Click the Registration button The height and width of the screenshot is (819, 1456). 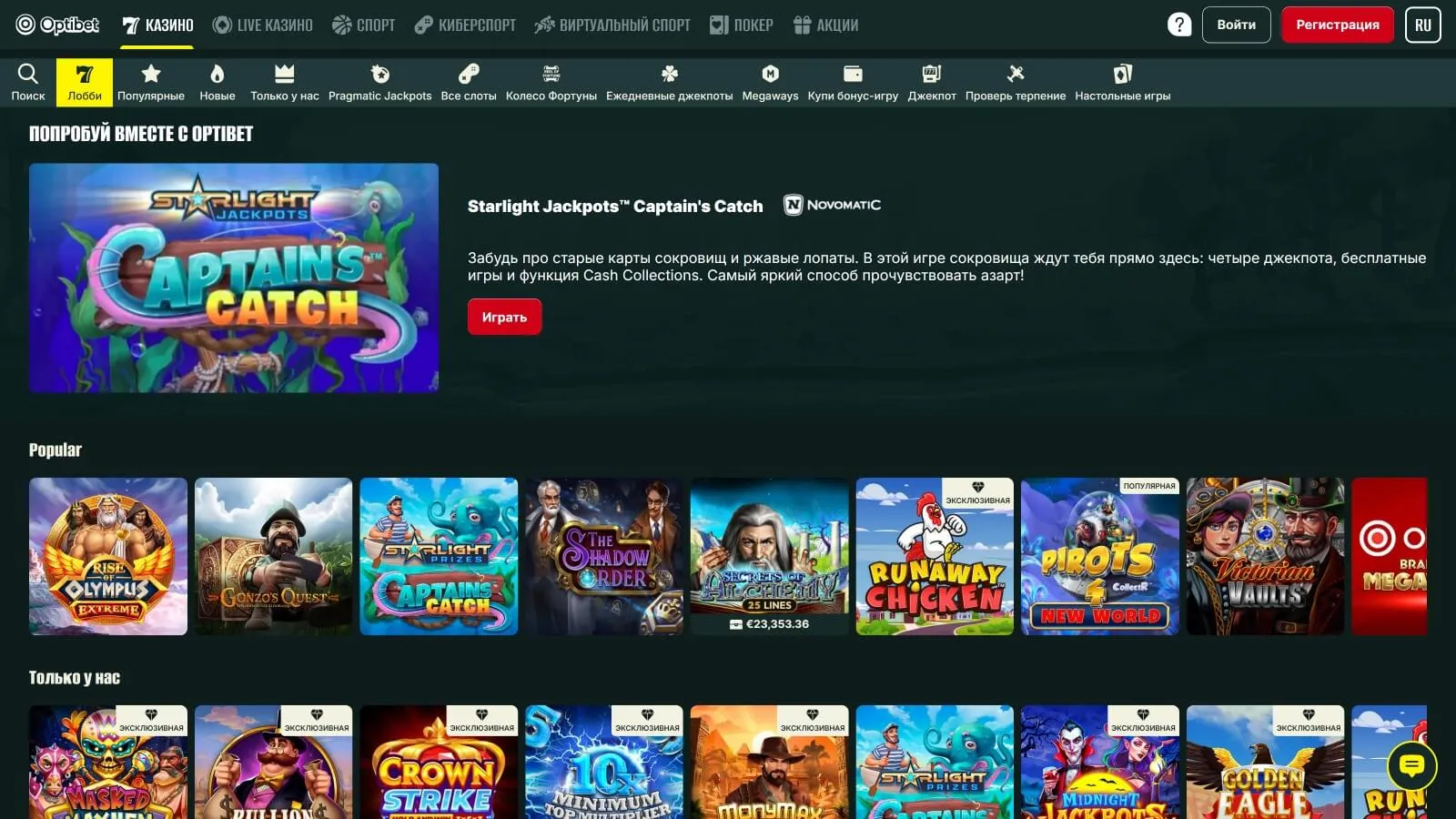coord(1337,25)
